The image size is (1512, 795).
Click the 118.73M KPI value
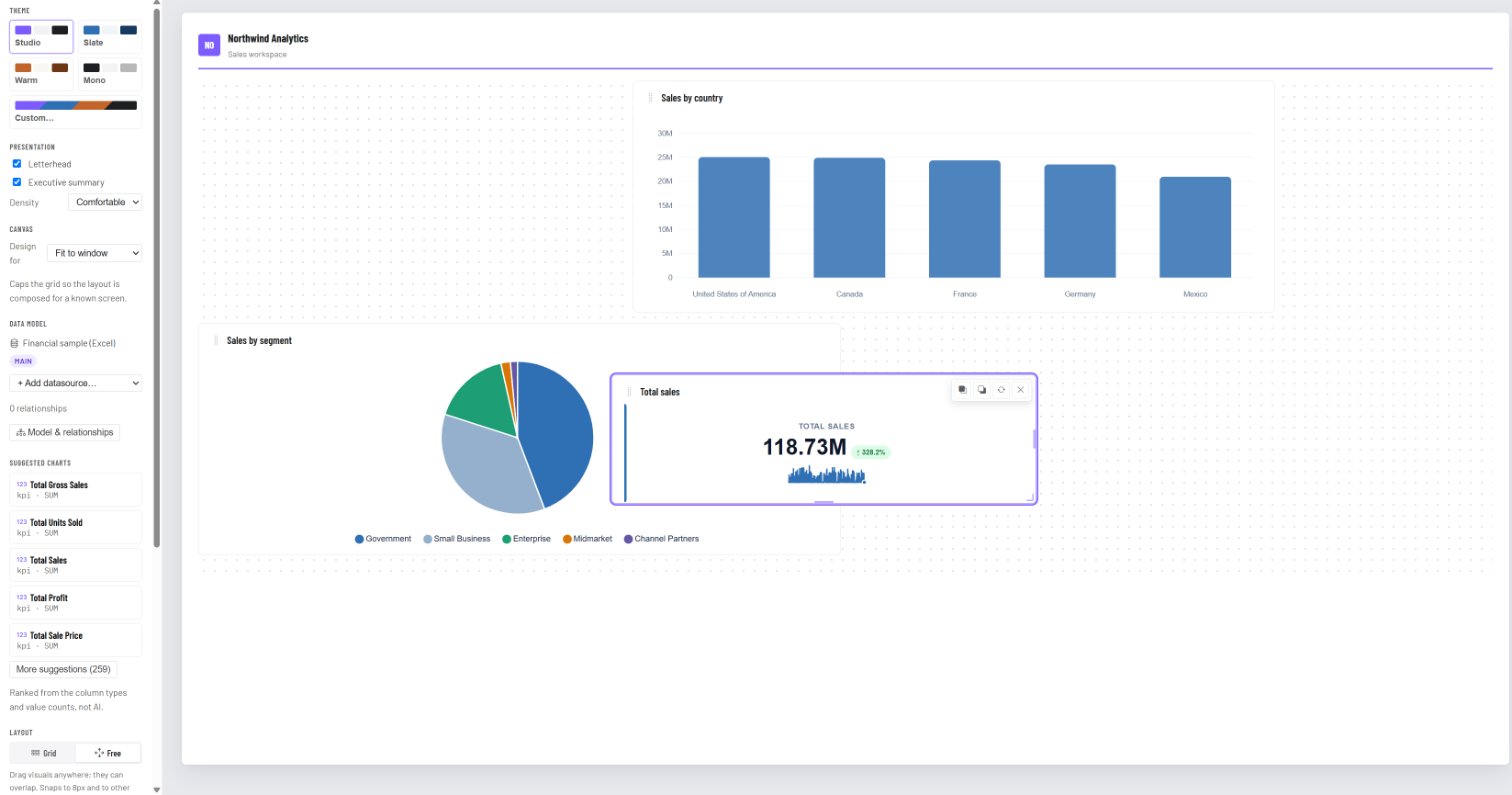(804, 447)
